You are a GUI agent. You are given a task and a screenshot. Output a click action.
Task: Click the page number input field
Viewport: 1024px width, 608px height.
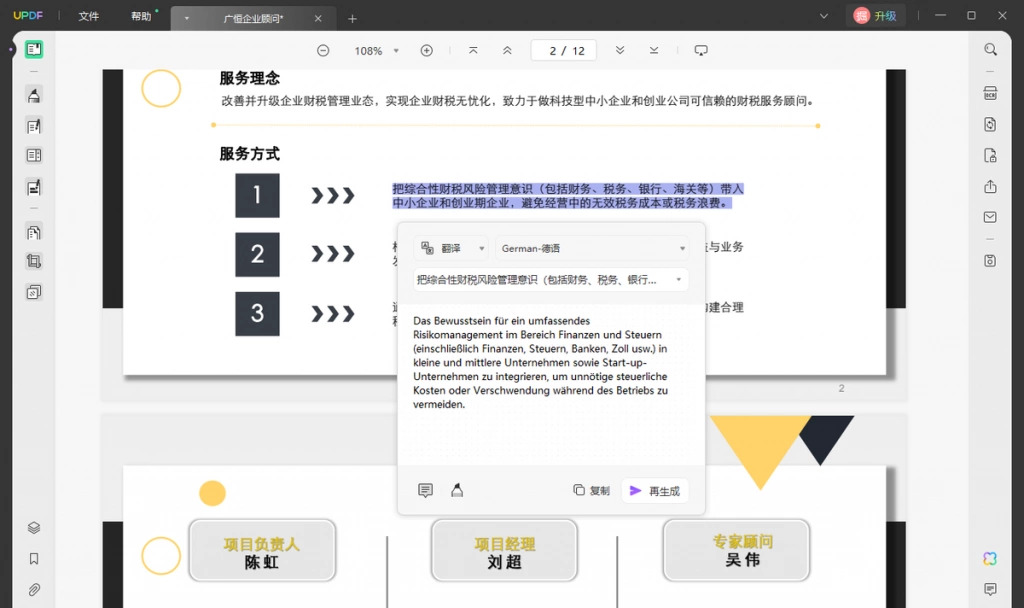[564, 50]
